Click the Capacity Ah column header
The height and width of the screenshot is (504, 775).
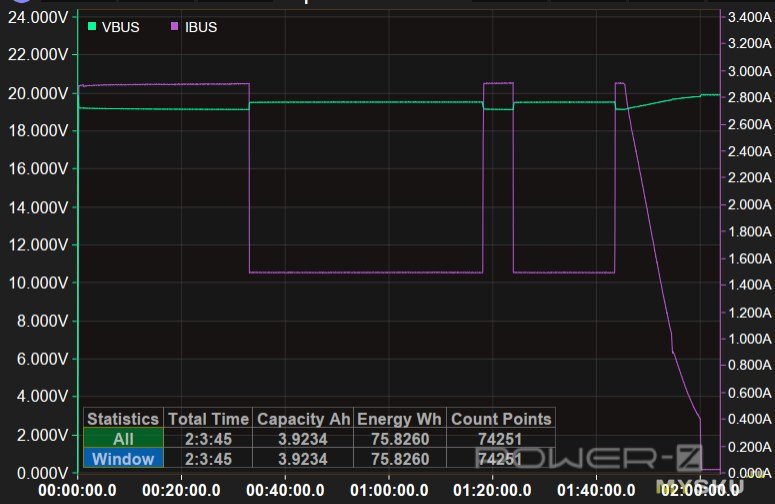pyautogui.click(x=303, y=419)
